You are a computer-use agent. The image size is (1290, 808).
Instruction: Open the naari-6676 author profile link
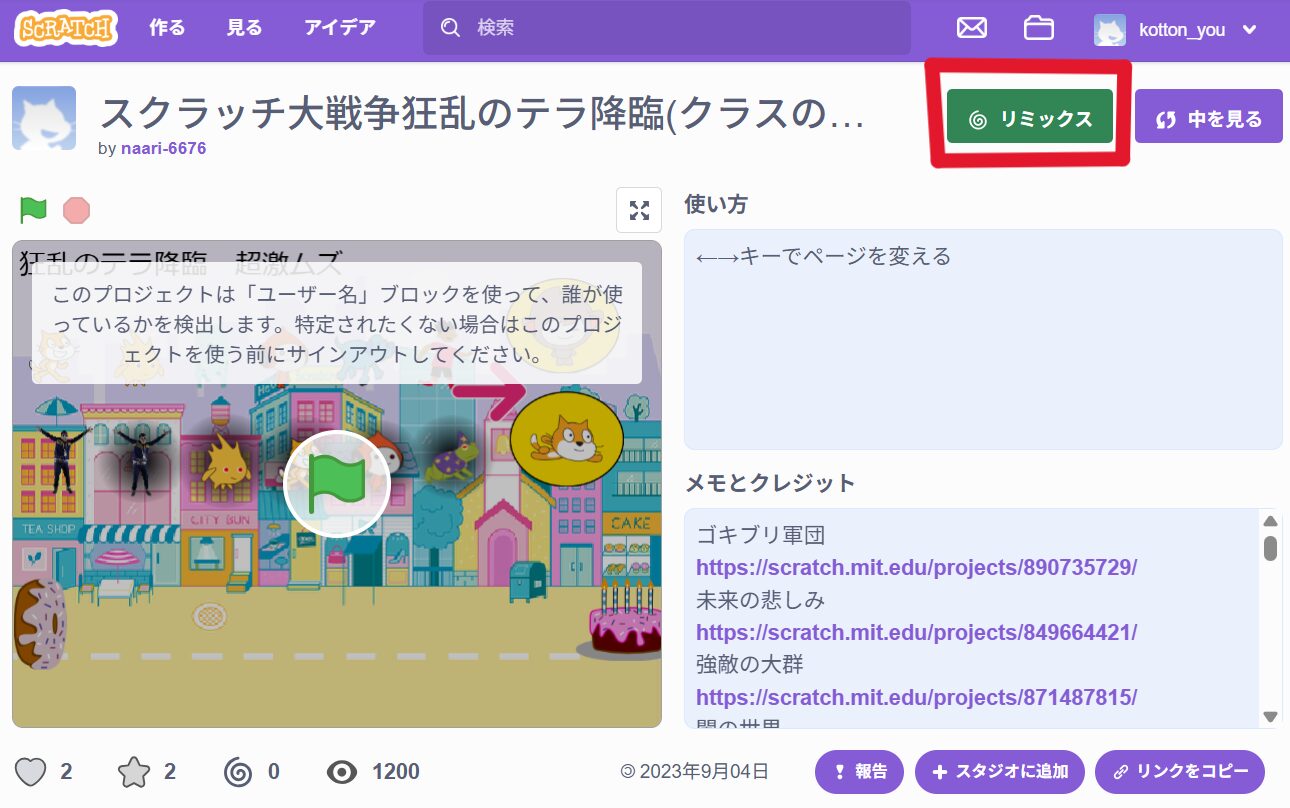tap(163, 148)
